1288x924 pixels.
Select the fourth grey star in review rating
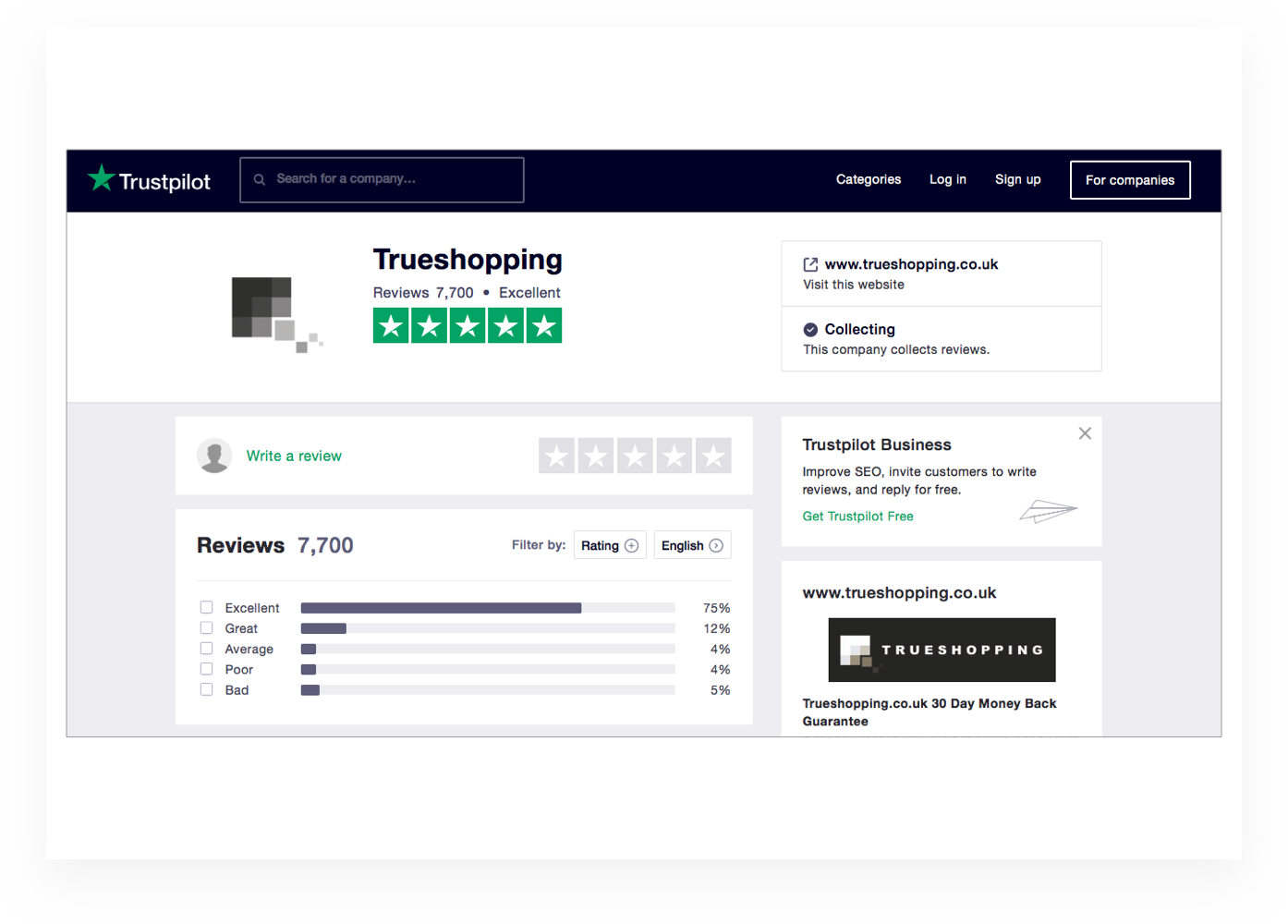[x=674, y=456]
